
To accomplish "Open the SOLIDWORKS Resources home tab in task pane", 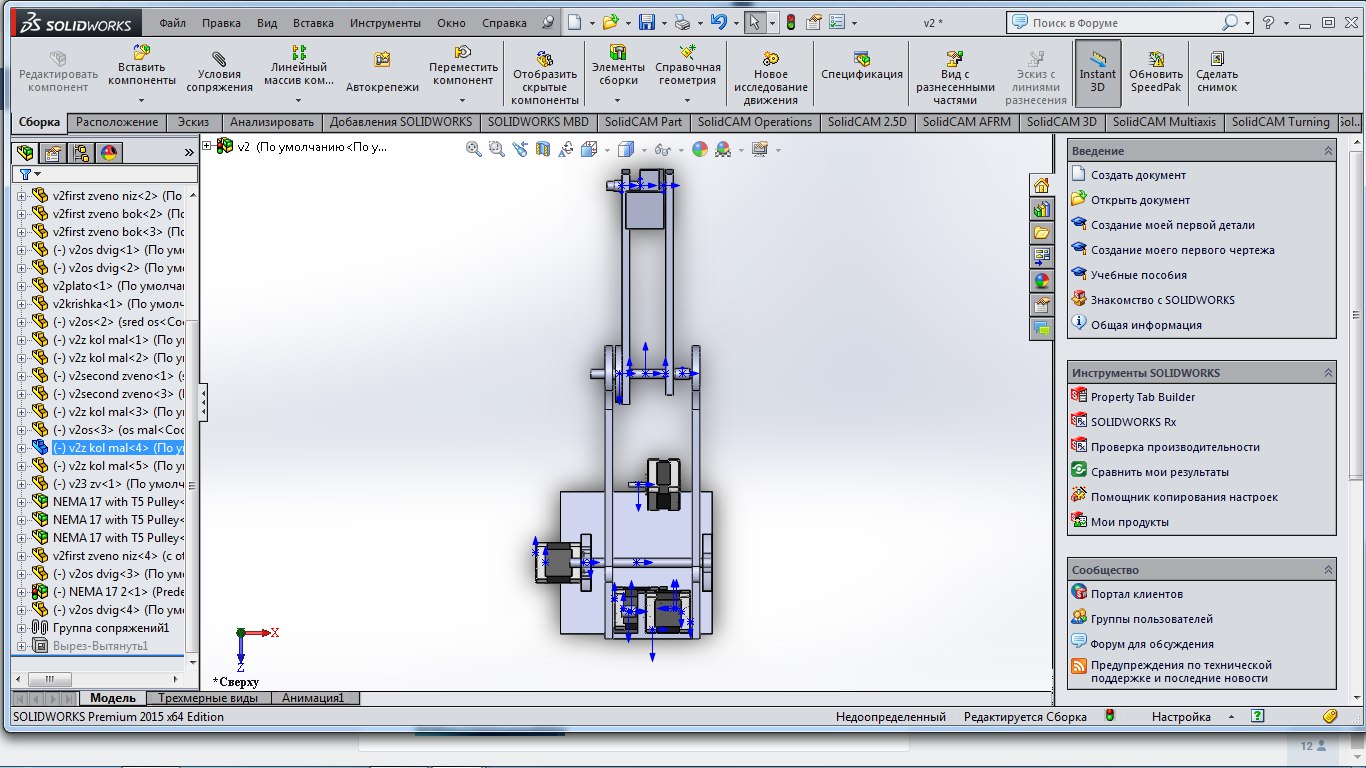I will click(1041, 186).
